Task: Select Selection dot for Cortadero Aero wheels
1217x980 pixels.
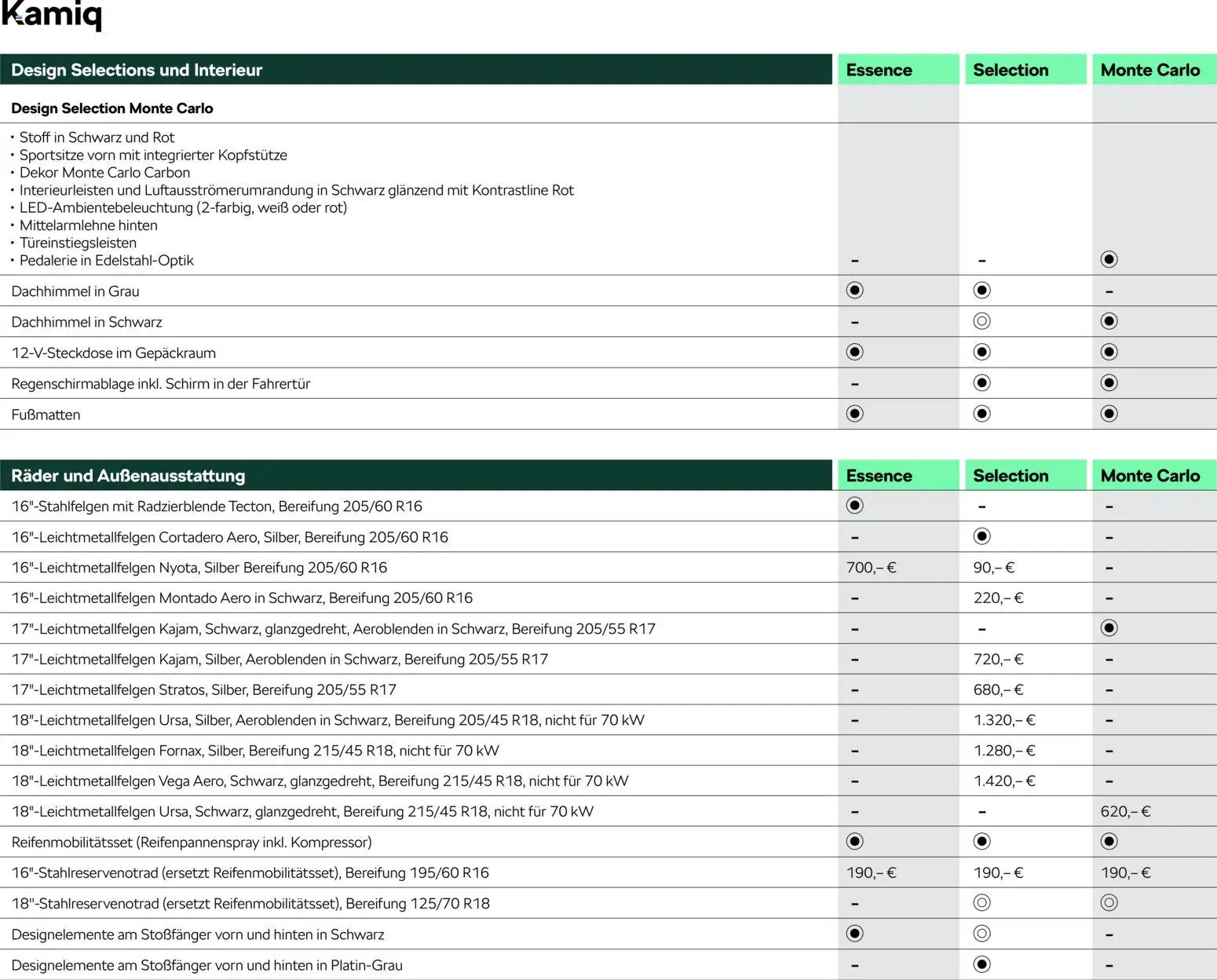Action: pyautogui.click(x=981, y=536)
